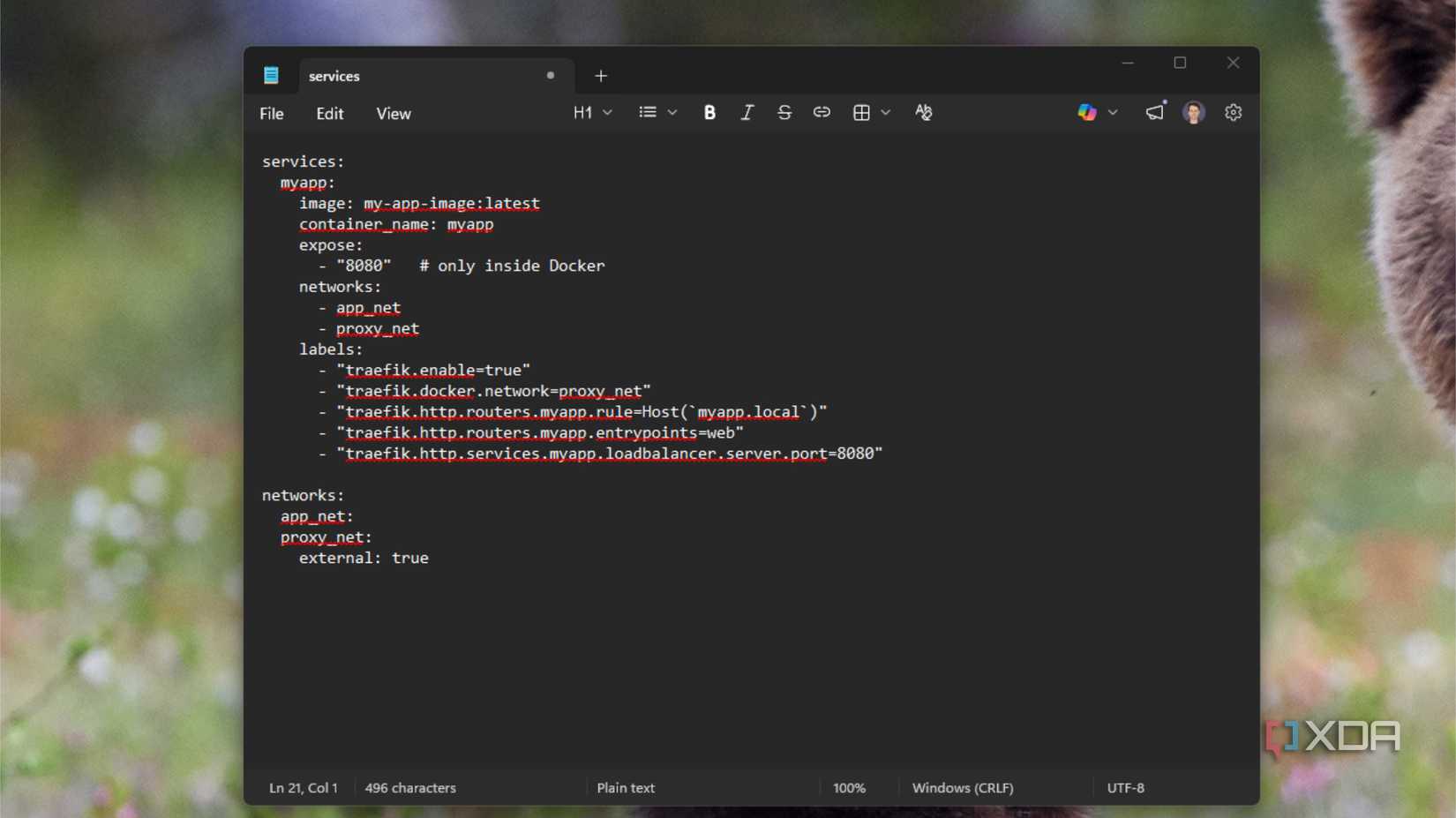Click the 'external: true' line
The image size is (1456, 818).
point(364,559)
